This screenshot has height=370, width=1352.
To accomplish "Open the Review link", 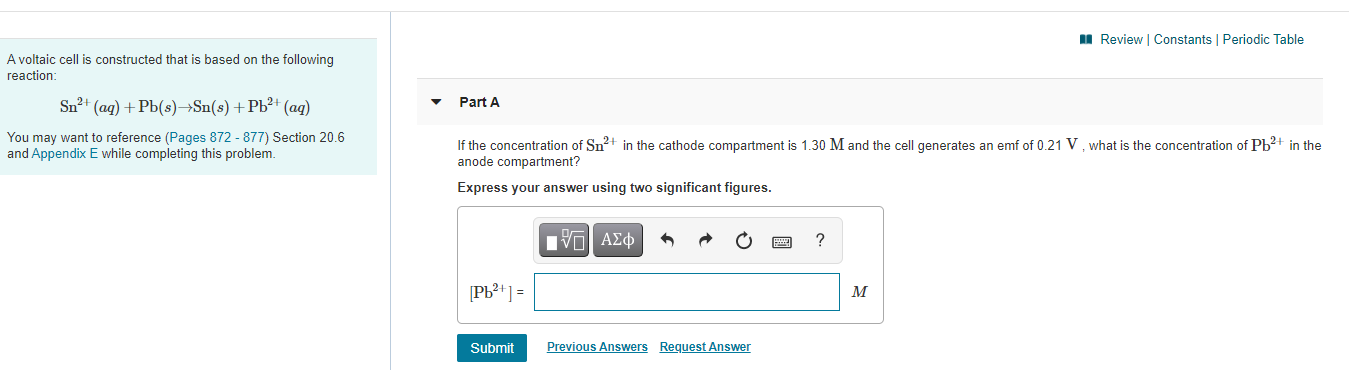I will pyautogui.click(x=1121, y=40).
